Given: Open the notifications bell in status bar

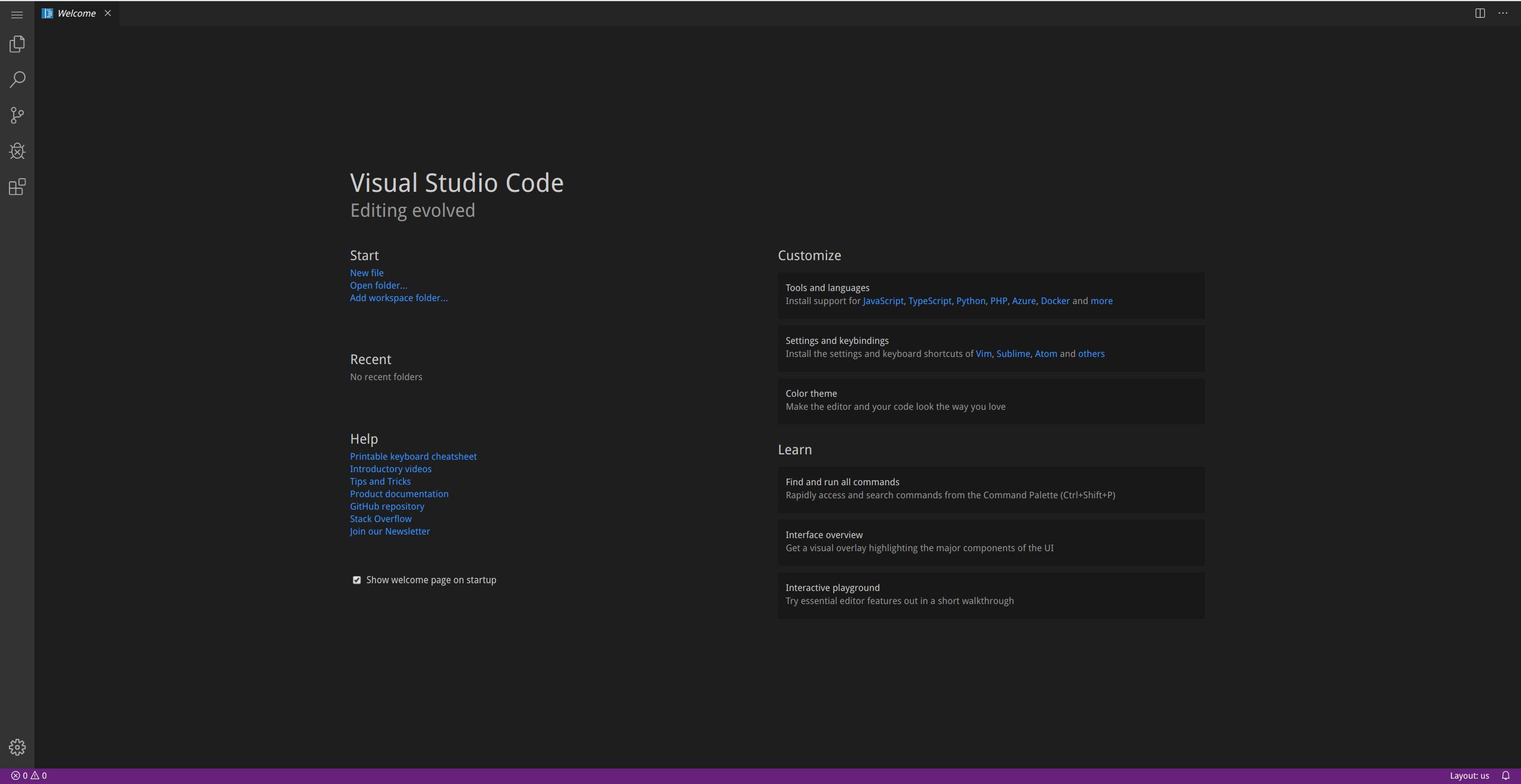Looking at the screenshot, I should pos(1506,775).
